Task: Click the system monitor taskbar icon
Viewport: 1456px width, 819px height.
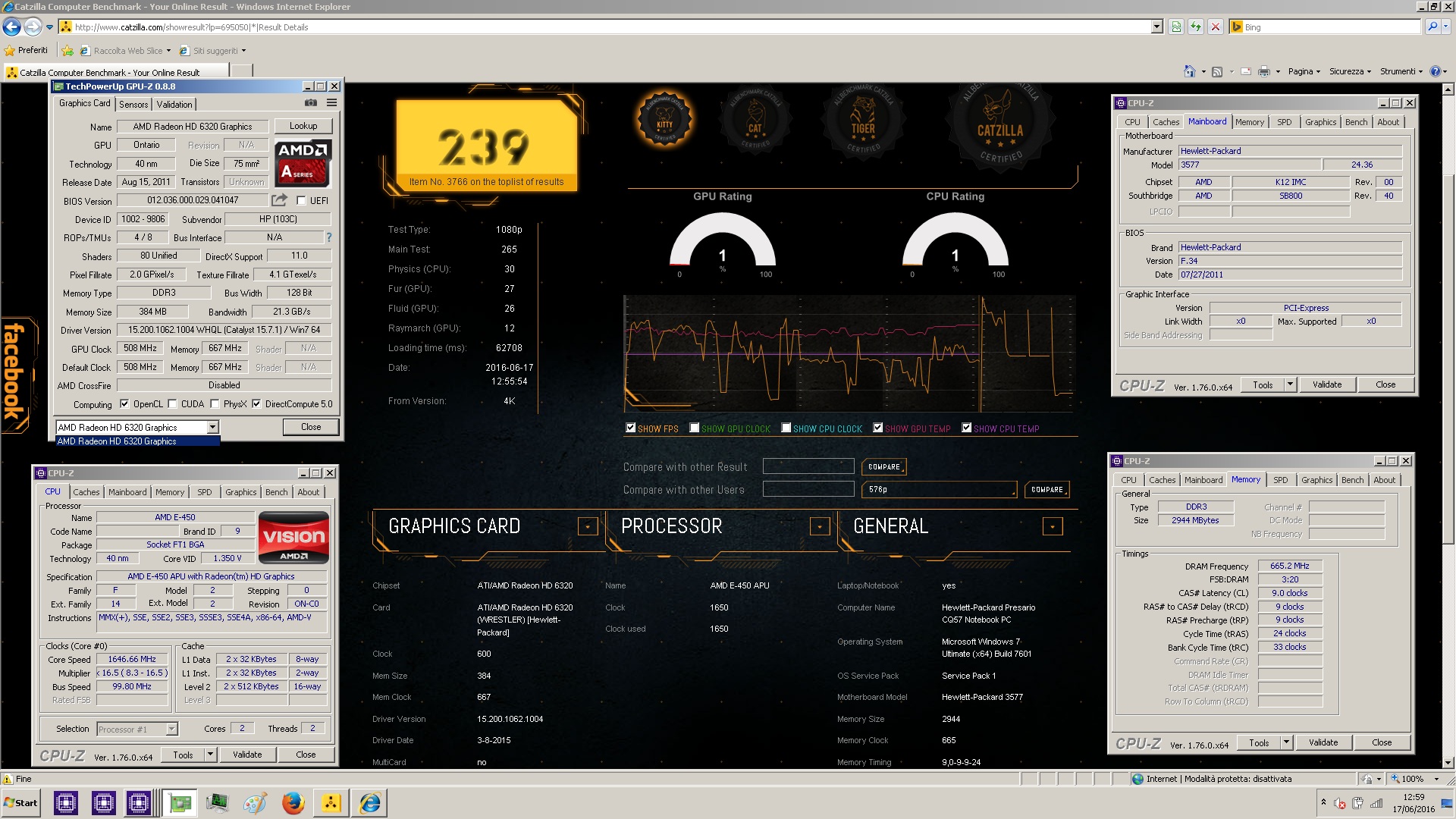Action: [218, 803]
